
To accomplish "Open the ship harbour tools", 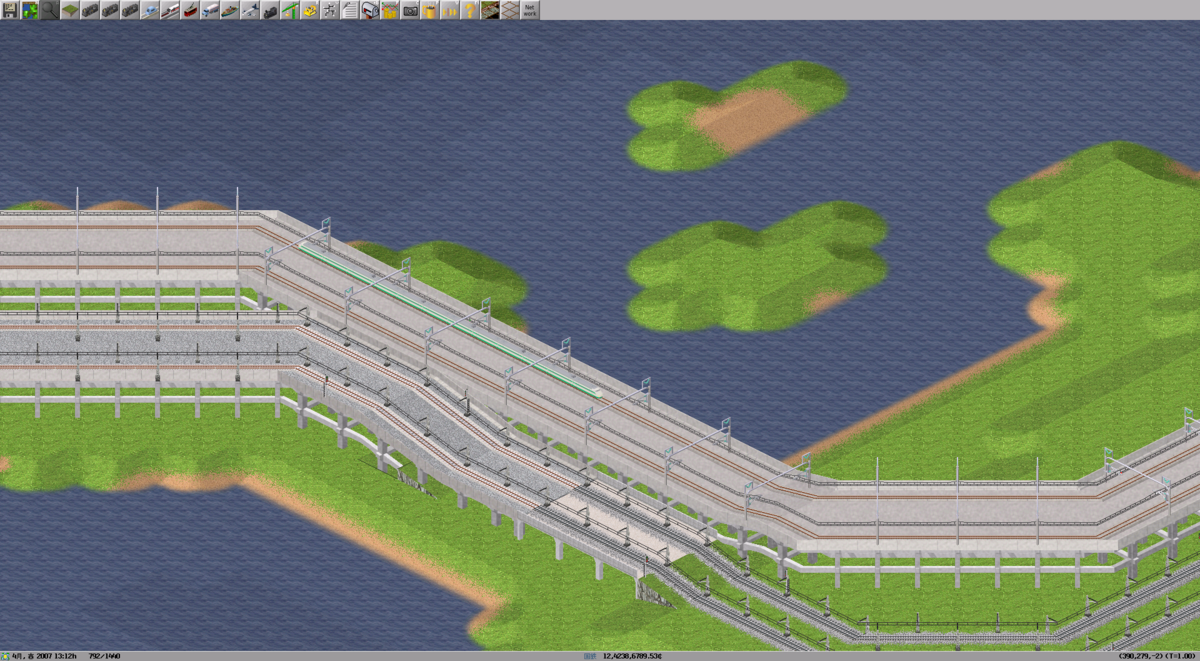I will point(230,10).
